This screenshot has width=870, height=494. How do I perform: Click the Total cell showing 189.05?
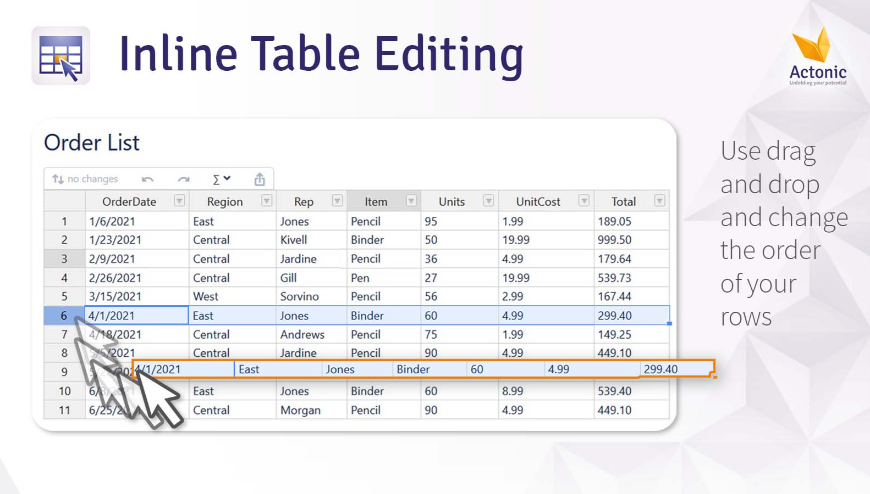point(631,221)
